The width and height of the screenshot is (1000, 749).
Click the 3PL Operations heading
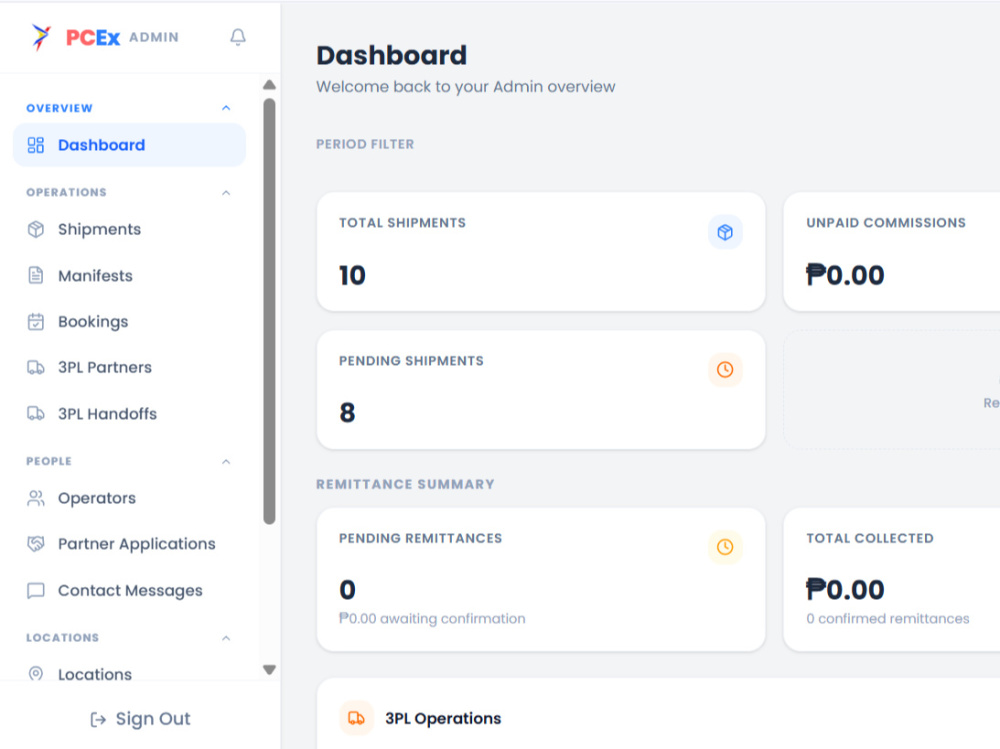click(443, 718)
